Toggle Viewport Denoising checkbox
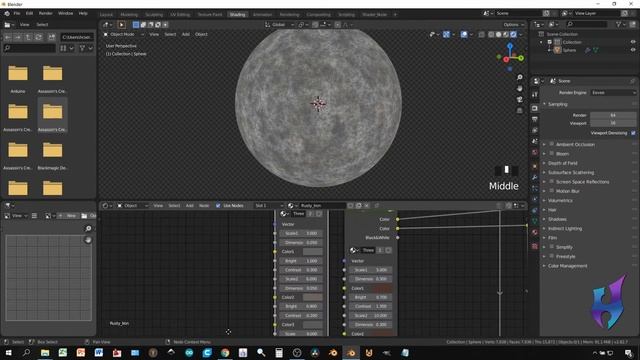The height and width of the screenshot is (360, 640). [633, 133]
